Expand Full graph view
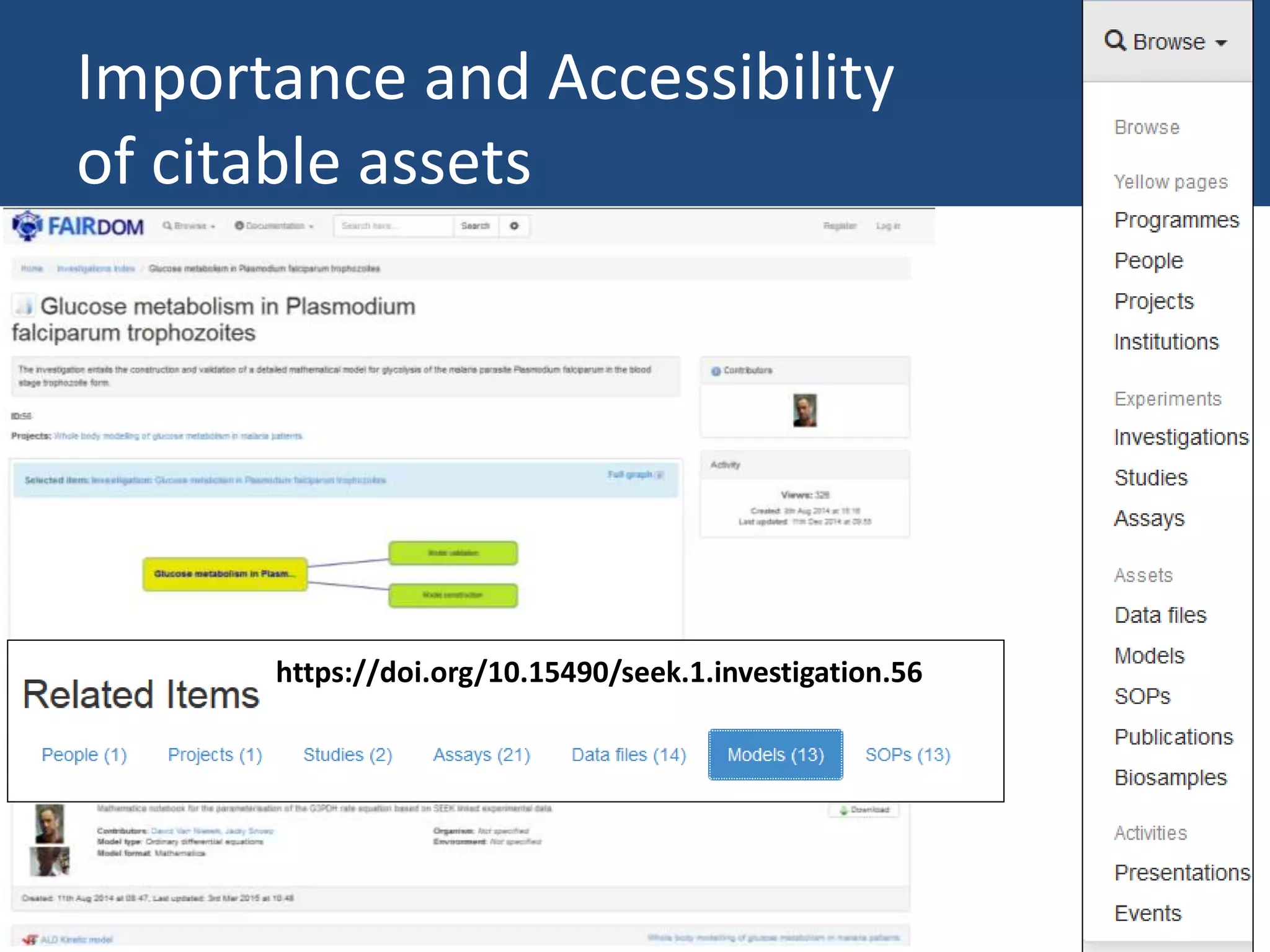1270x952 pixels. point(635,475)
